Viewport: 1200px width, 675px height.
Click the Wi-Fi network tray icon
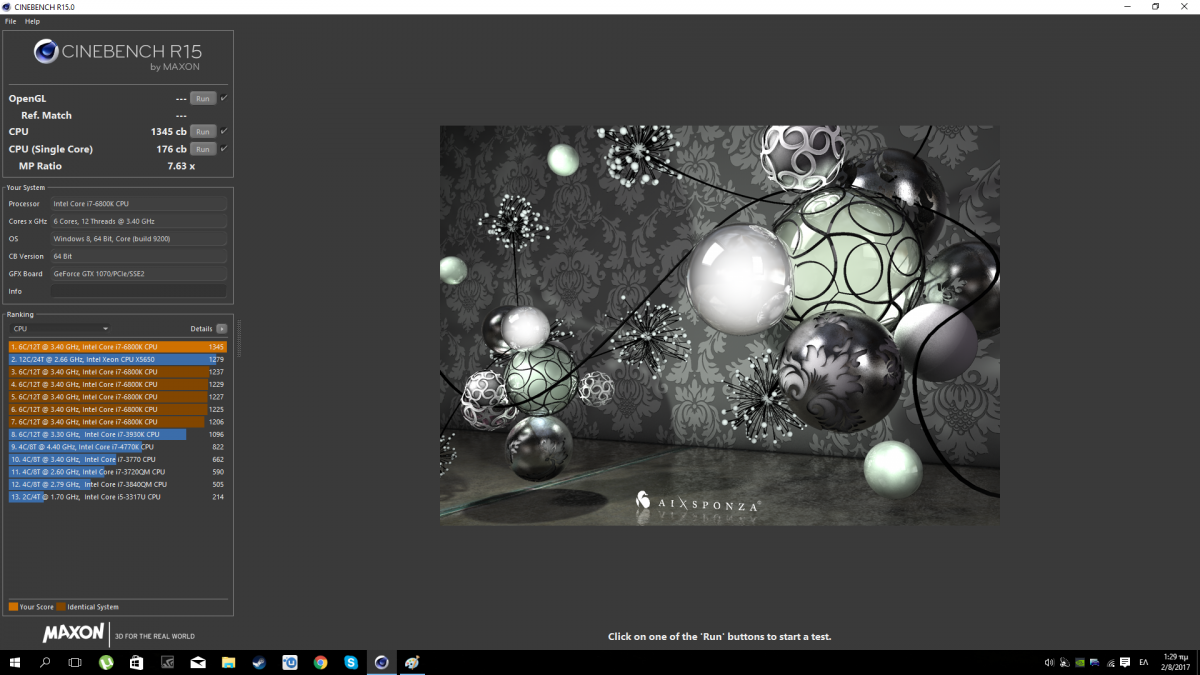[1111, 662]
